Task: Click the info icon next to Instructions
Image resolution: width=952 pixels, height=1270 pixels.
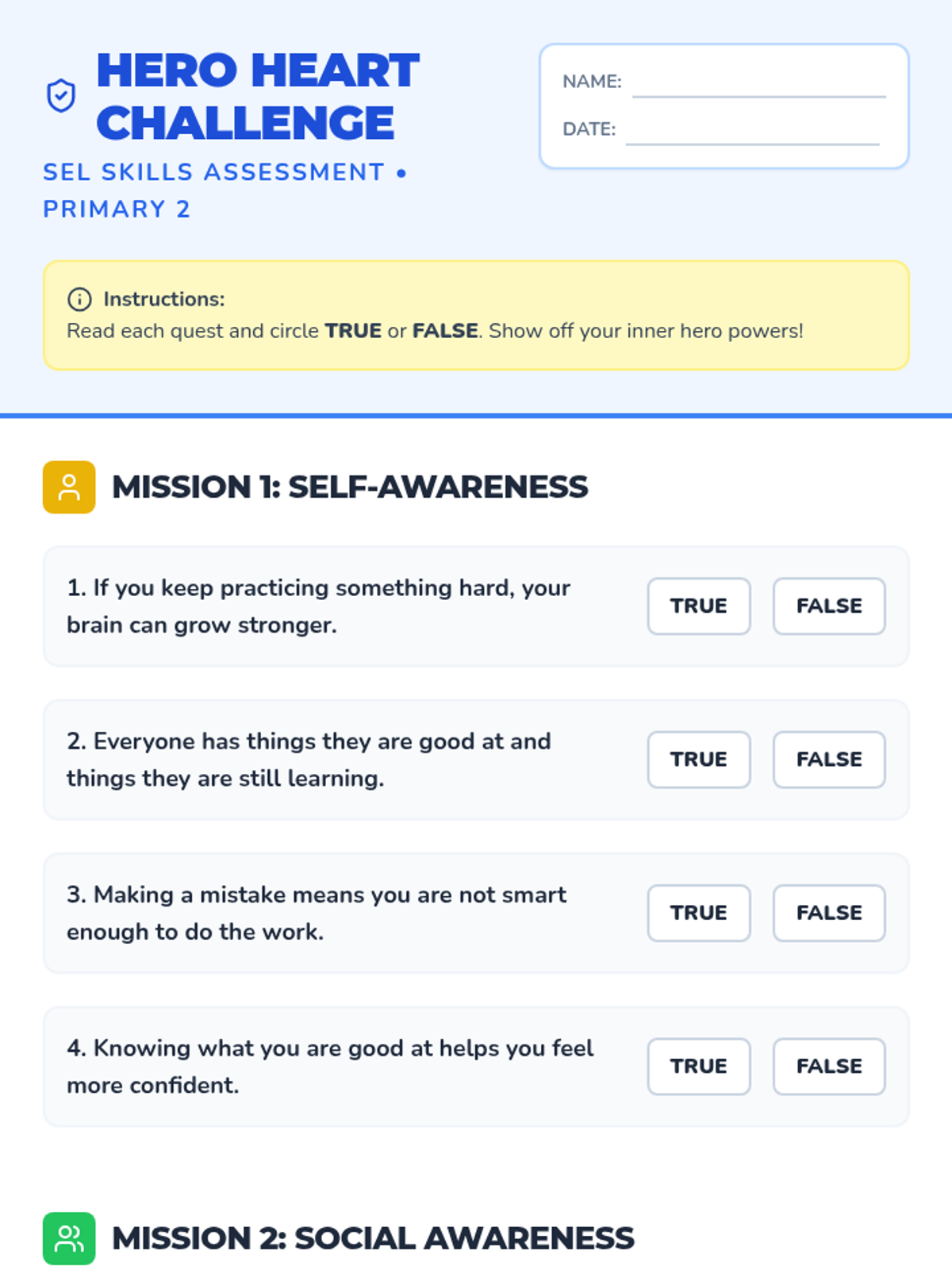Action: pos(79,299)
